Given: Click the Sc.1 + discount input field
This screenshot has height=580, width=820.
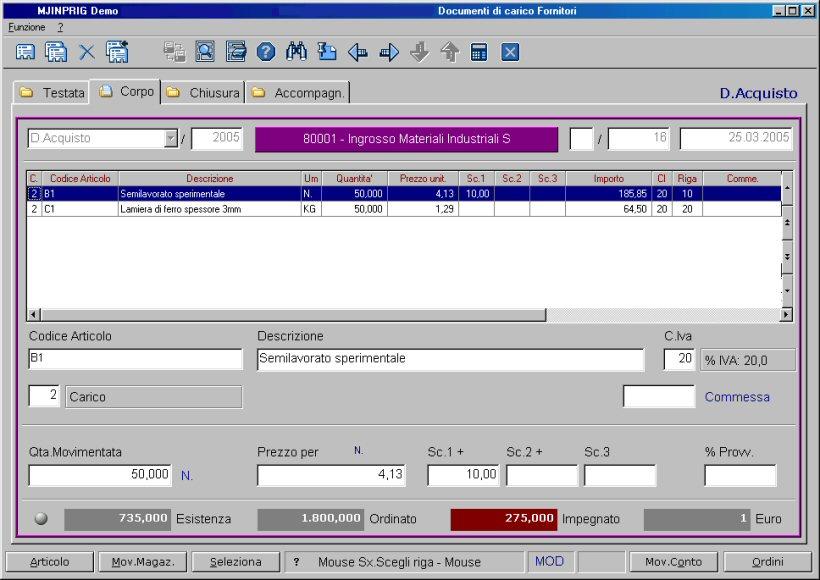Looking at the screenshot, I should click(463, 475).
